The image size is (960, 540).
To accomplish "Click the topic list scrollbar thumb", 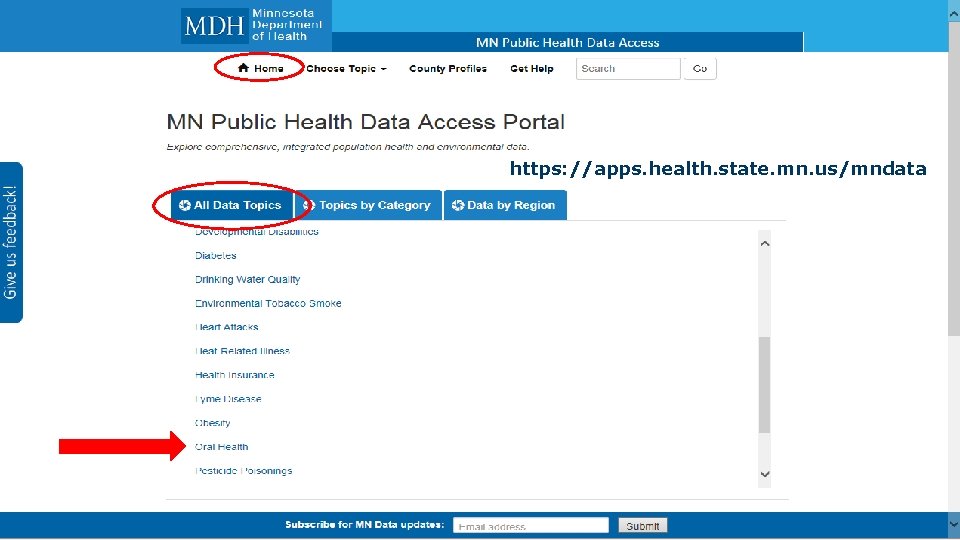I will [x=765, y=385].
